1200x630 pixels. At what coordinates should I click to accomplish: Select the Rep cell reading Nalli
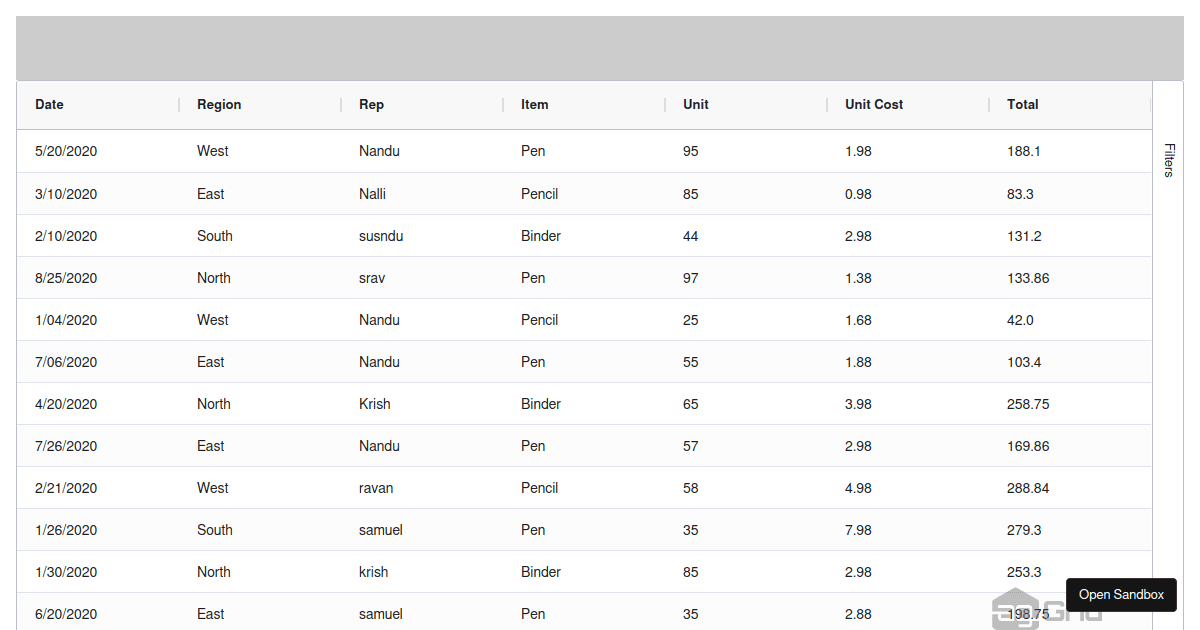point(372,194)
